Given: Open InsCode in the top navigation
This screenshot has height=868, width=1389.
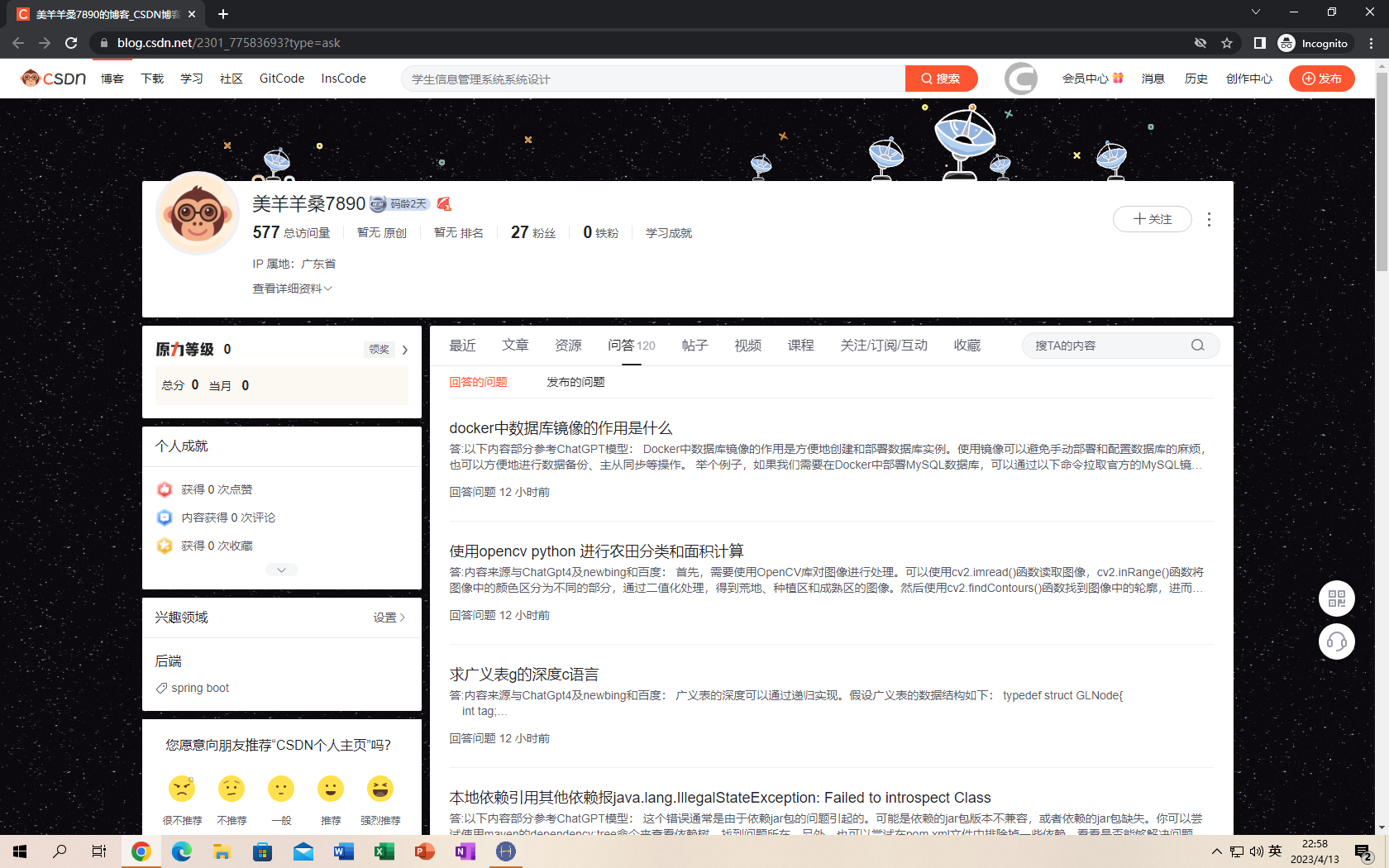Looking at the screenshot, I should 343,79.
